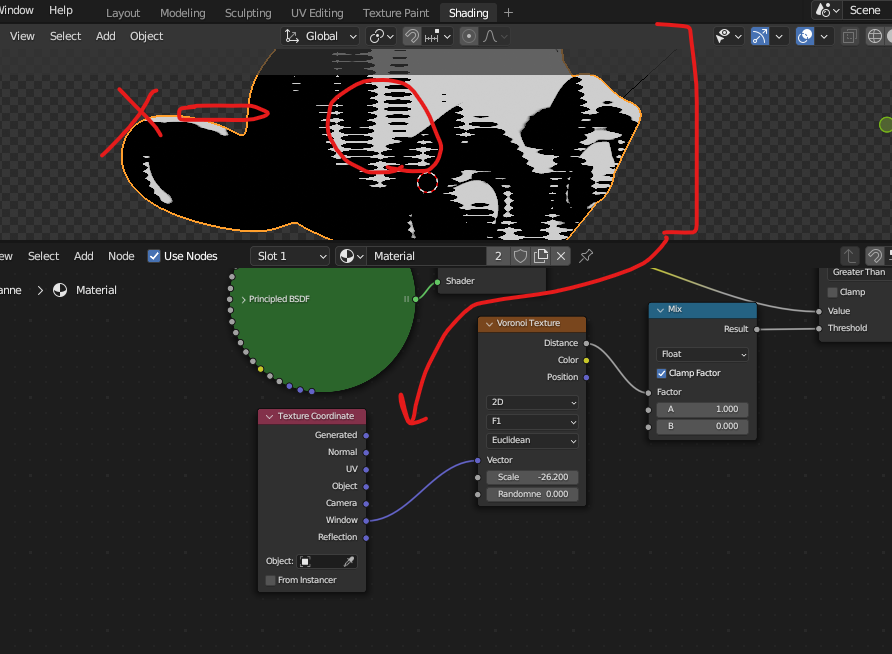Open proportional editing falloff menu
Image resolution: width=892 pixels, height=654 pixels.
click(495, 36)
